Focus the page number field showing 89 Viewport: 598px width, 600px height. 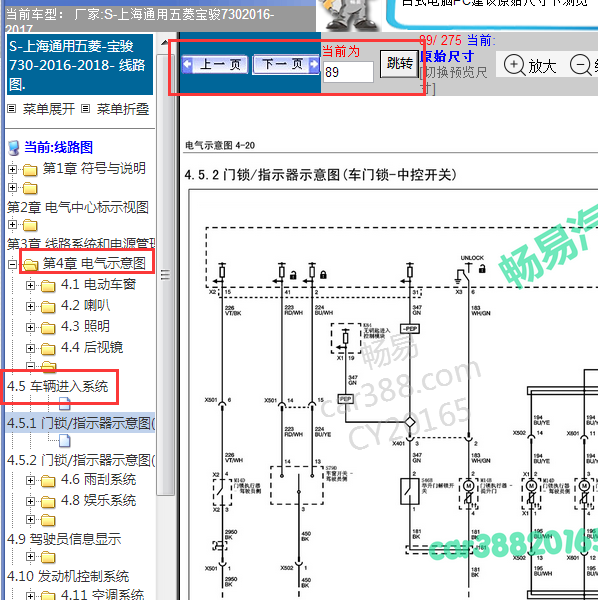tap(348, 72)
